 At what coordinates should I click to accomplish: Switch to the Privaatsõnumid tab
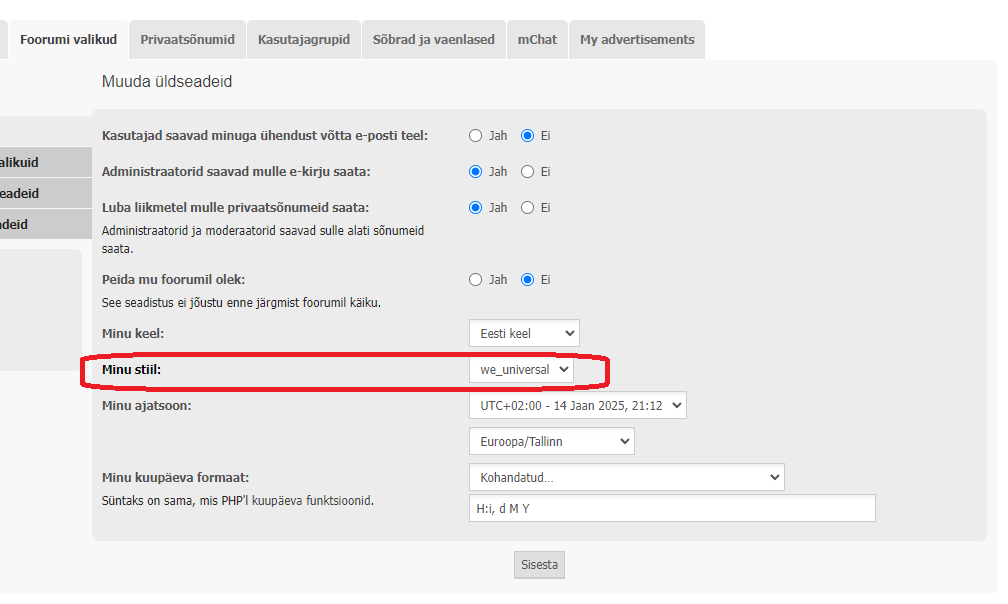(x=187, y=40)
